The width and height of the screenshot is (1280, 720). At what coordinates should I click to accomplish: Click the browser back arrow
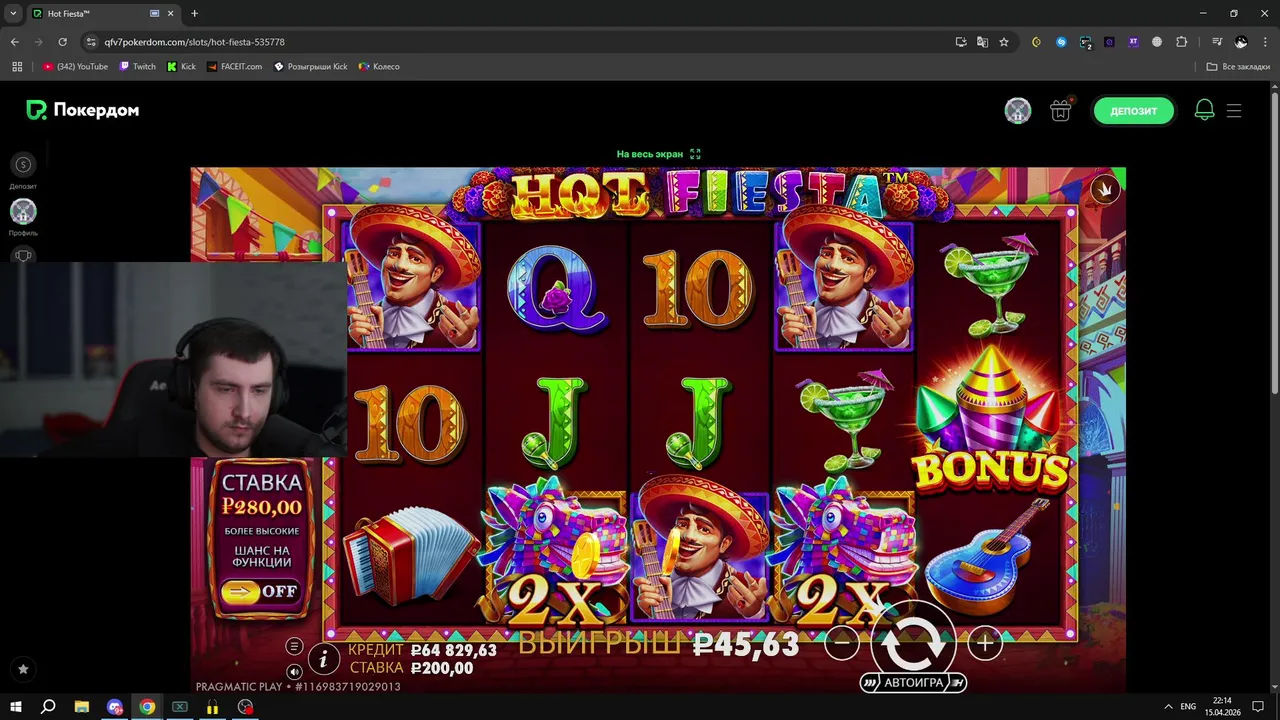click(x=14, y=42)
